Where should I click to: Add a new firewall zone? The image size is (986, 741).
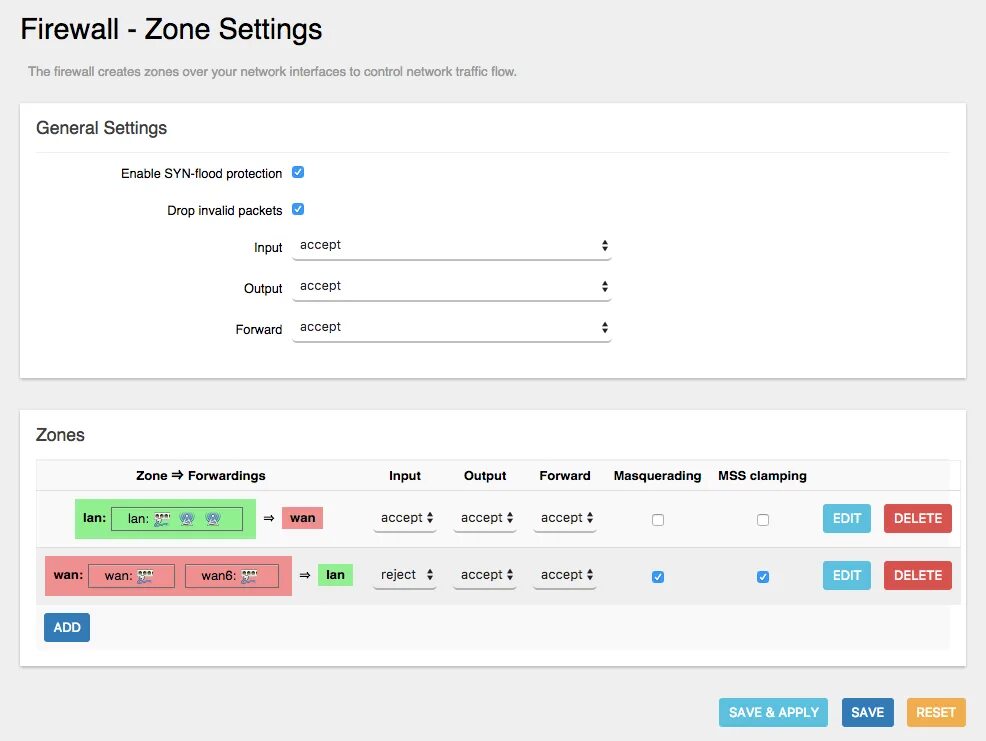(67, 627)
